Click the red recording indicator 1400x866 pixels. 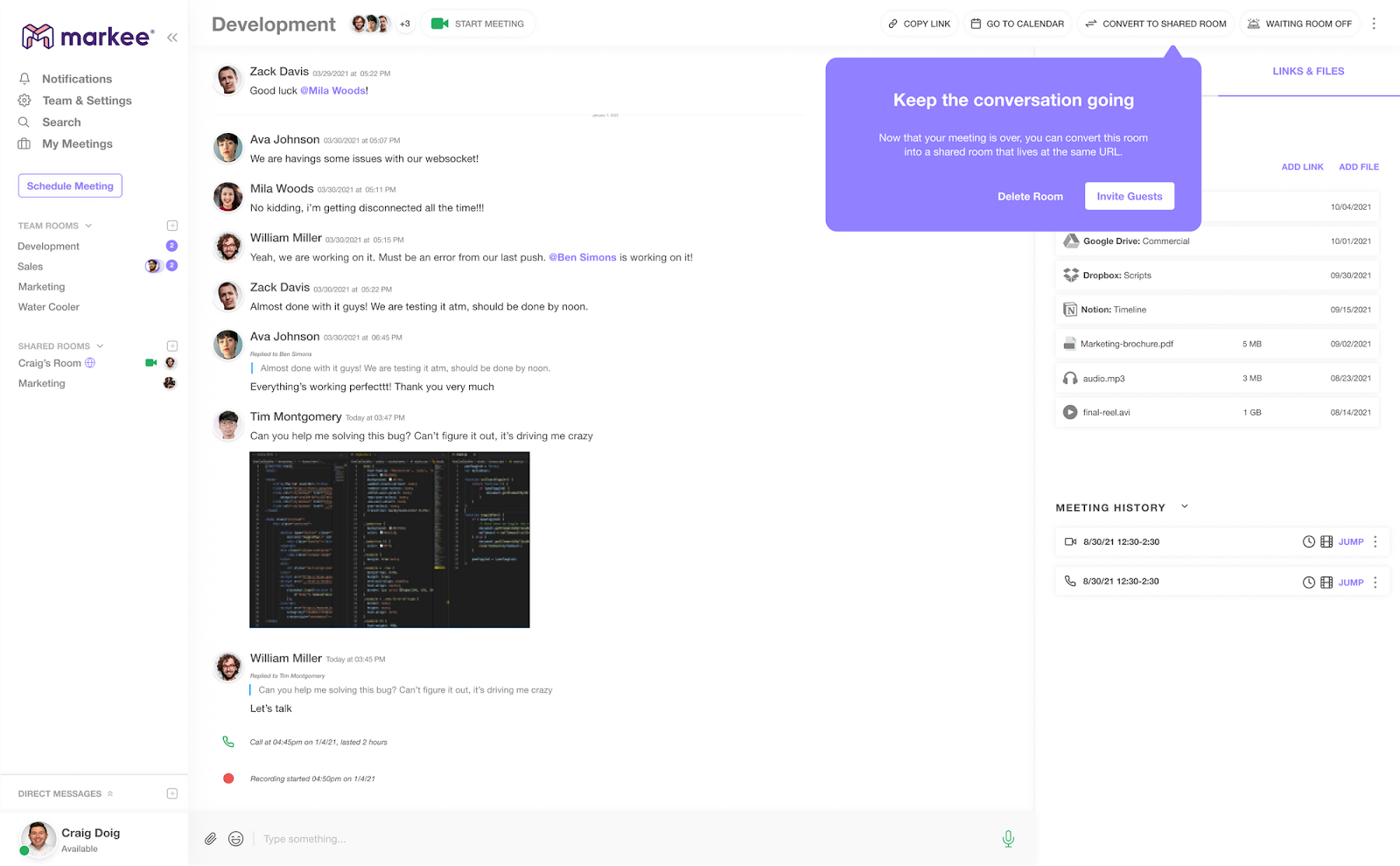click(228, 779)
